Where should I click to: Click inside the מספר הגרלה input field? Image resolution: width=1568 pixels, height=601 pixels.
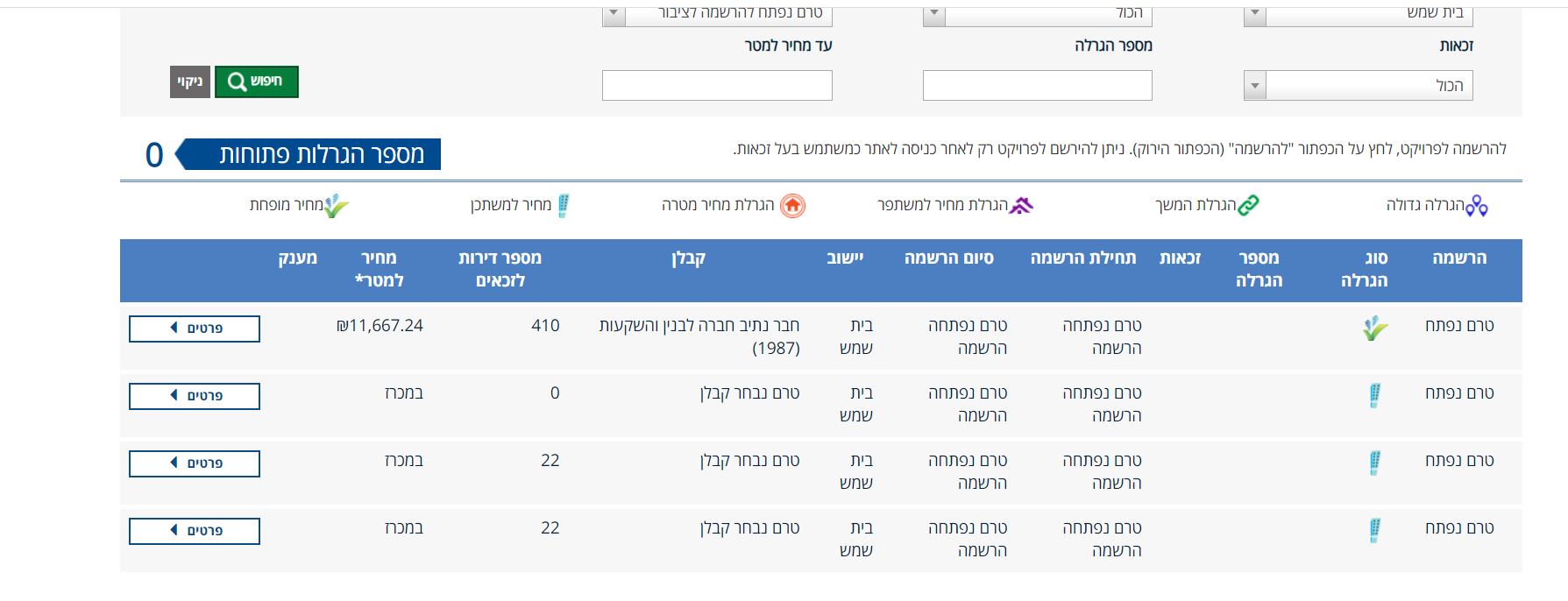(1038, 85)
